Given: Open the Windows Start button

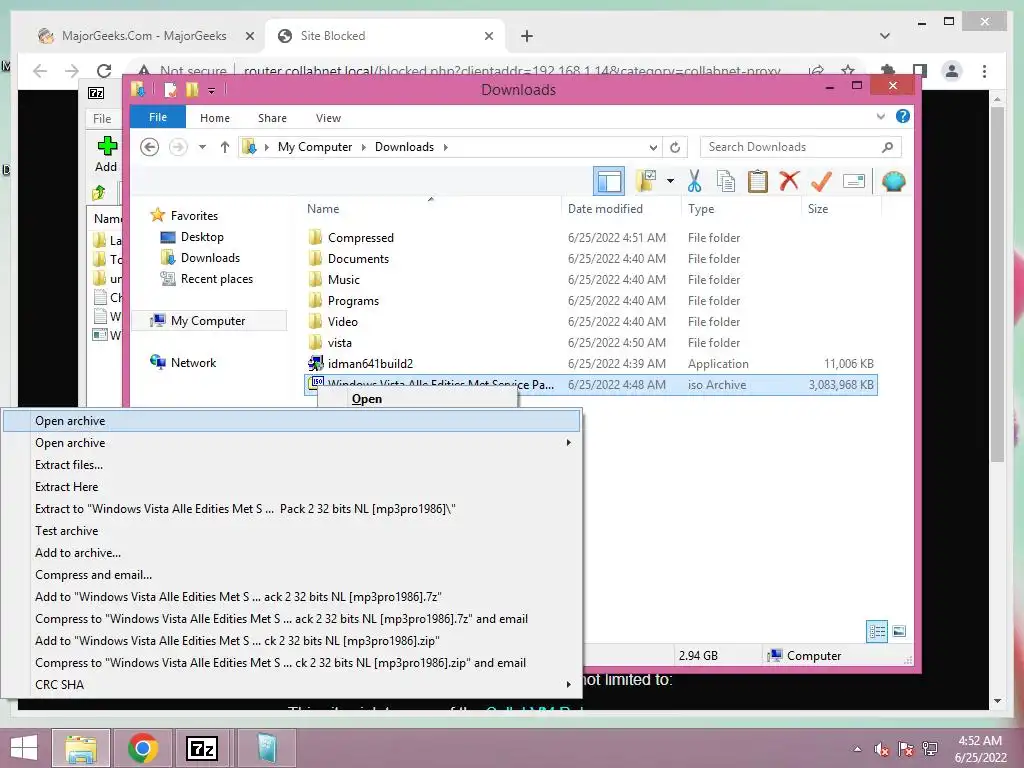Looking at the screenshot, I should pos(24,748).
